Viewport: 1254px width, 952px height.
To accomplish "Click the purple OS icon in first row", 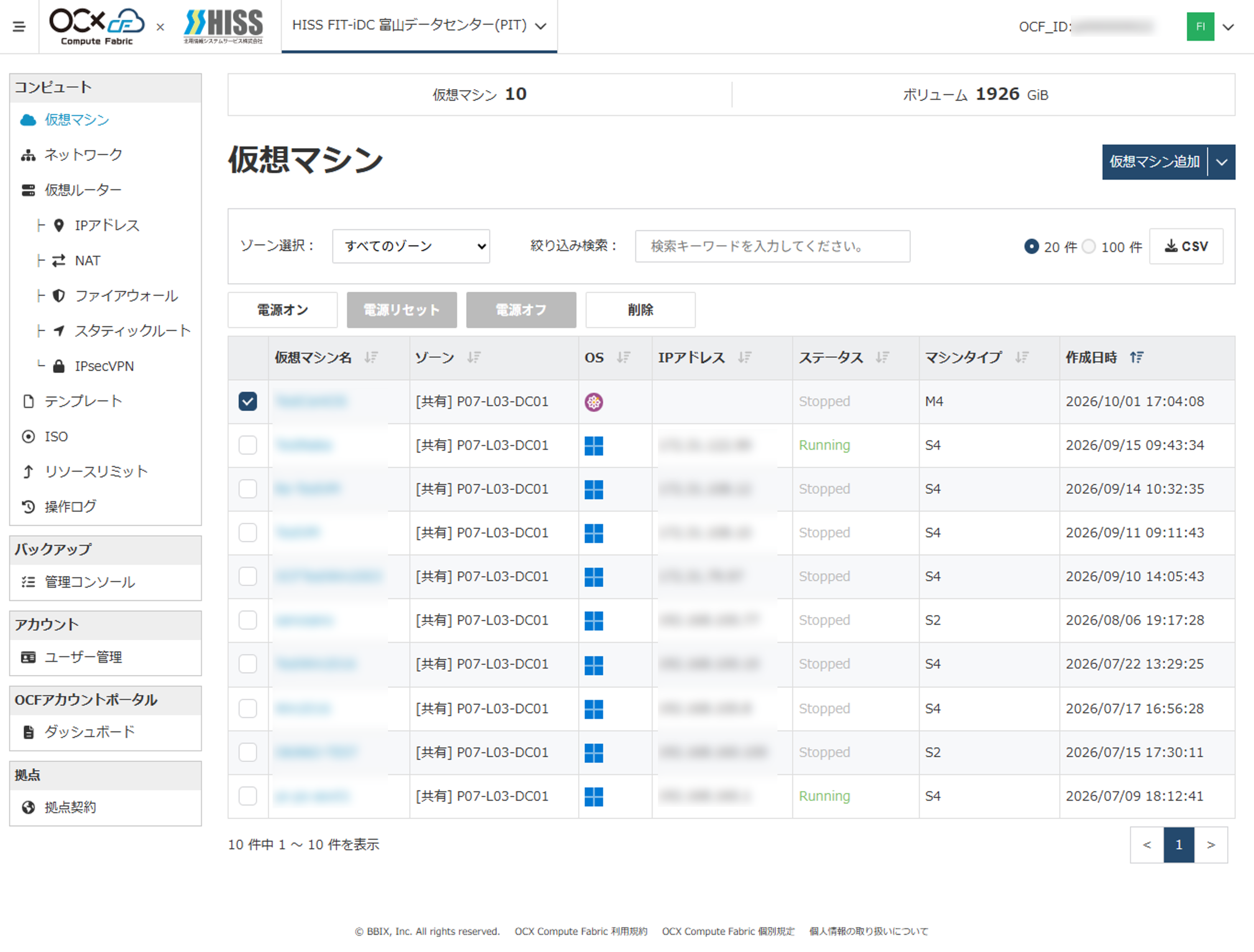I will 594,402.
